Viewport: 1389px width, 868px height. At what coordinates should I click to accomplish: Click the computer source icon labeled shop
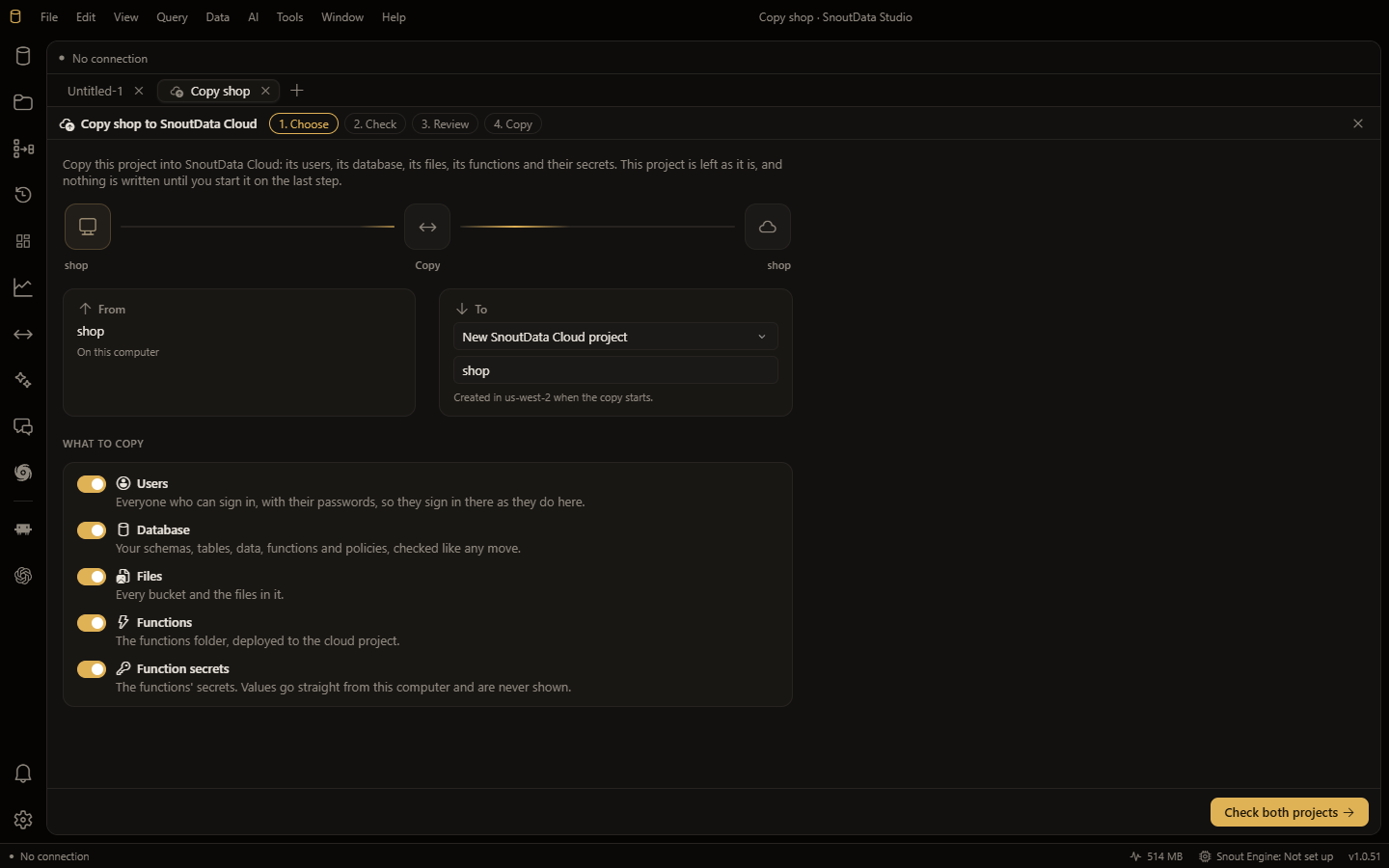click(x=88, y=227)
